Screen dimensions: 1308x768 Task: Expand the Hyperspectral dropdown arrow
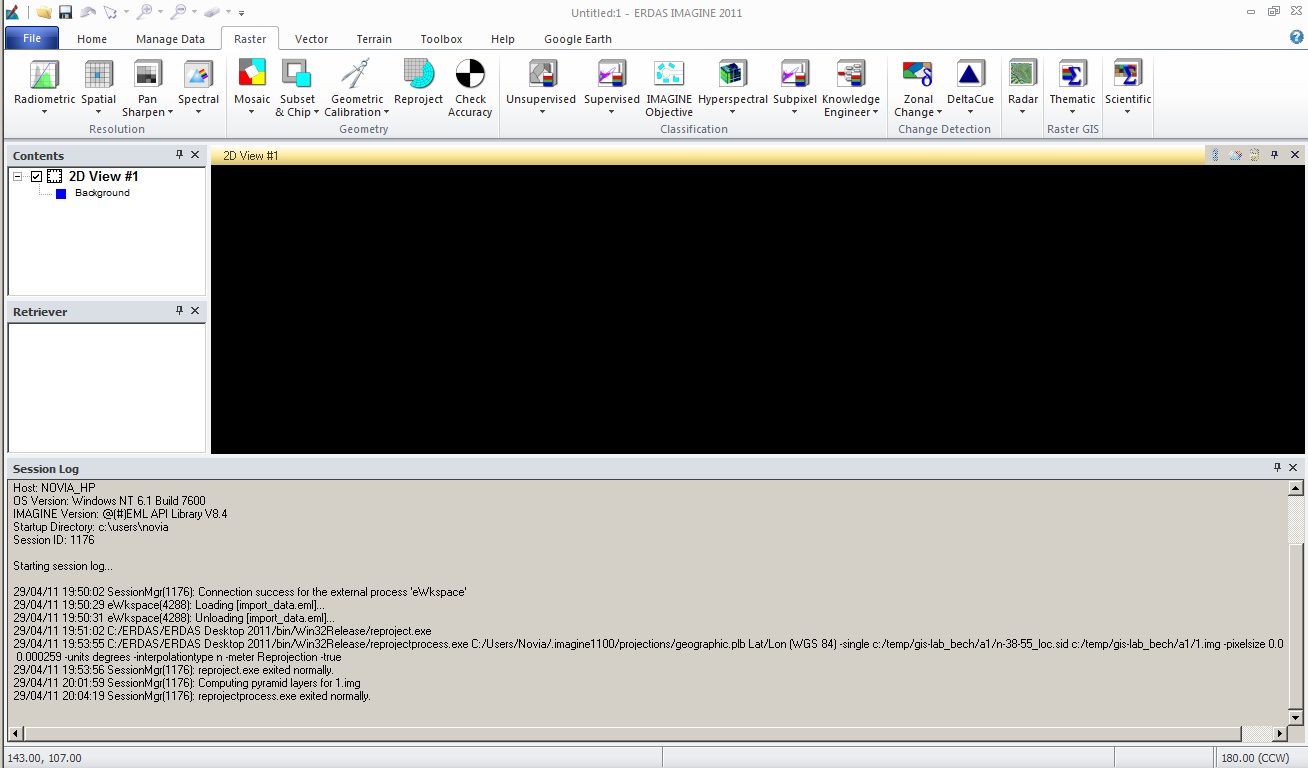tap(733, 112)
